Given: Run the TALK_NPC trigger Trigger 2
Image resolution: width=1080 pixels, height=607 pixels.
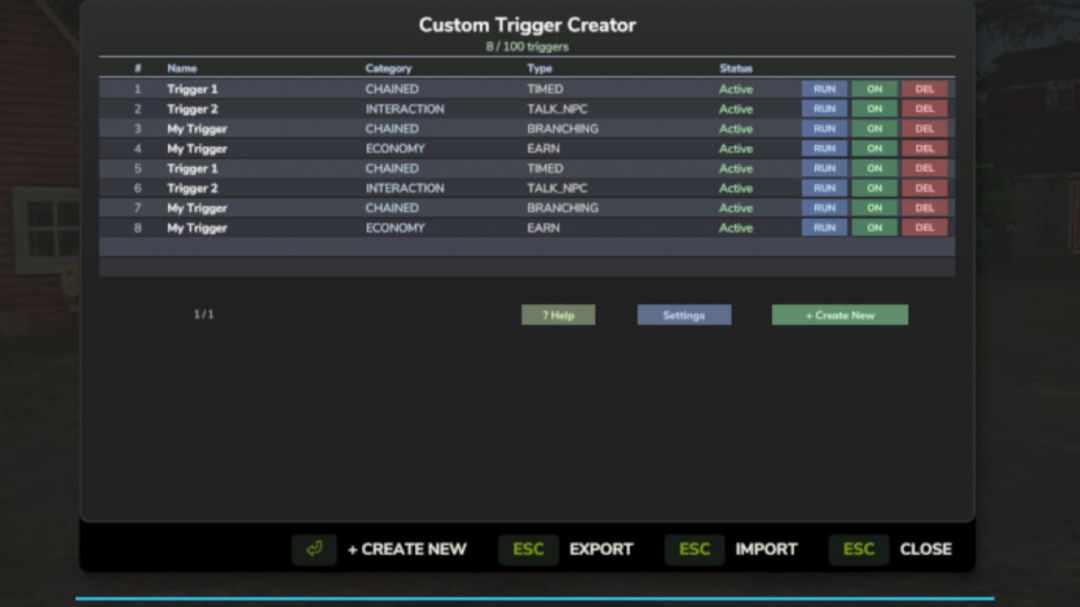Looking at the screenshot, I should tap(824, 108).
